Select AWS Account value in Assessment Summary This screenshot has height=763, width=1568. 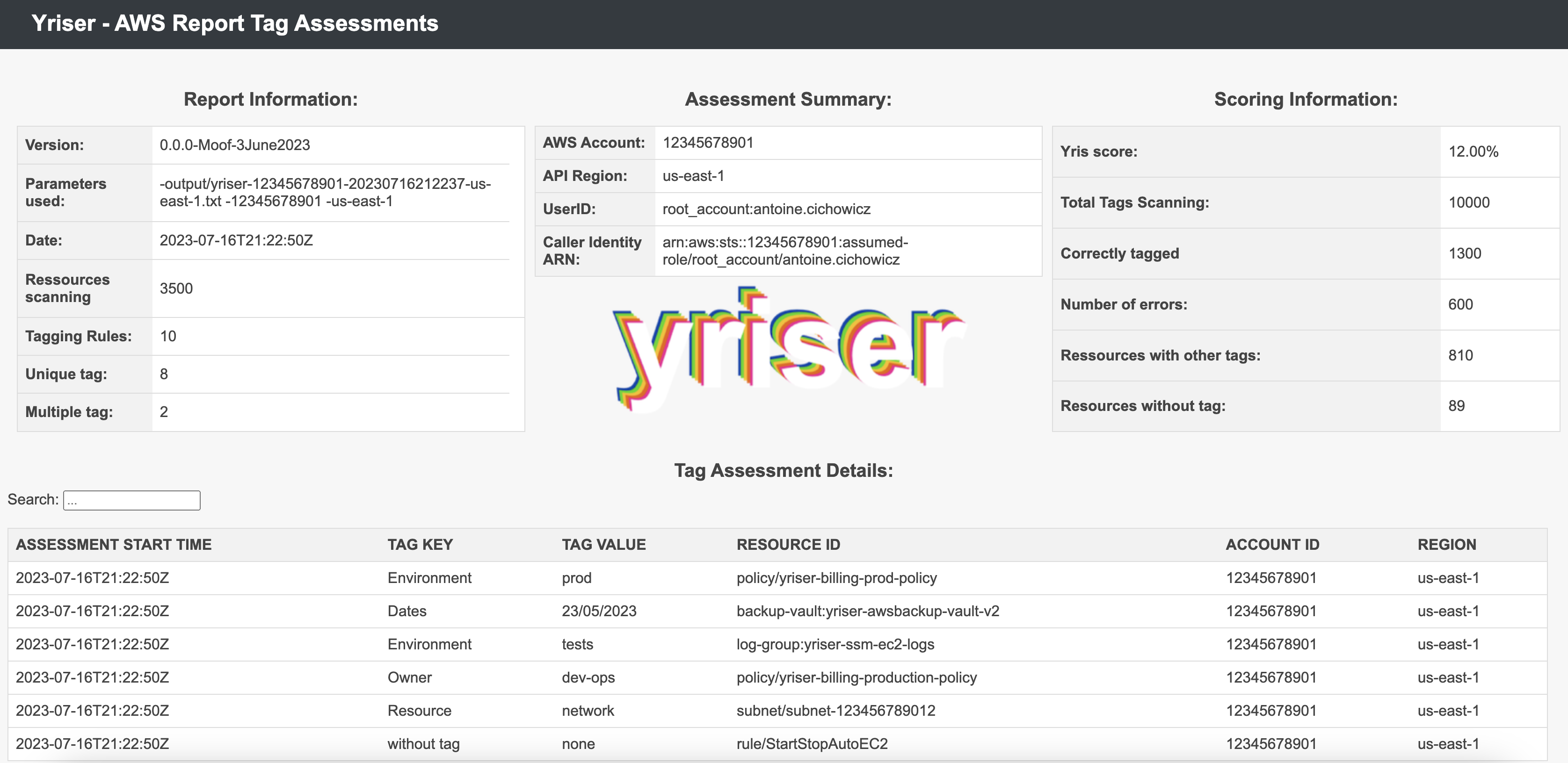coord(708,143)
